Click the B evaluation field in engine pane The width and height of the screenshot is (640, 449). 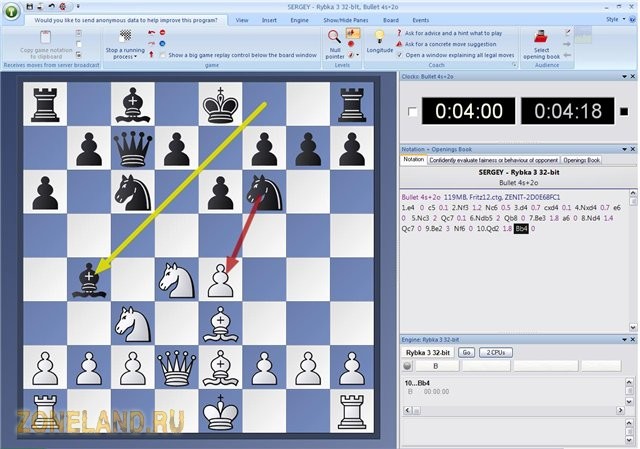[437, 366]
